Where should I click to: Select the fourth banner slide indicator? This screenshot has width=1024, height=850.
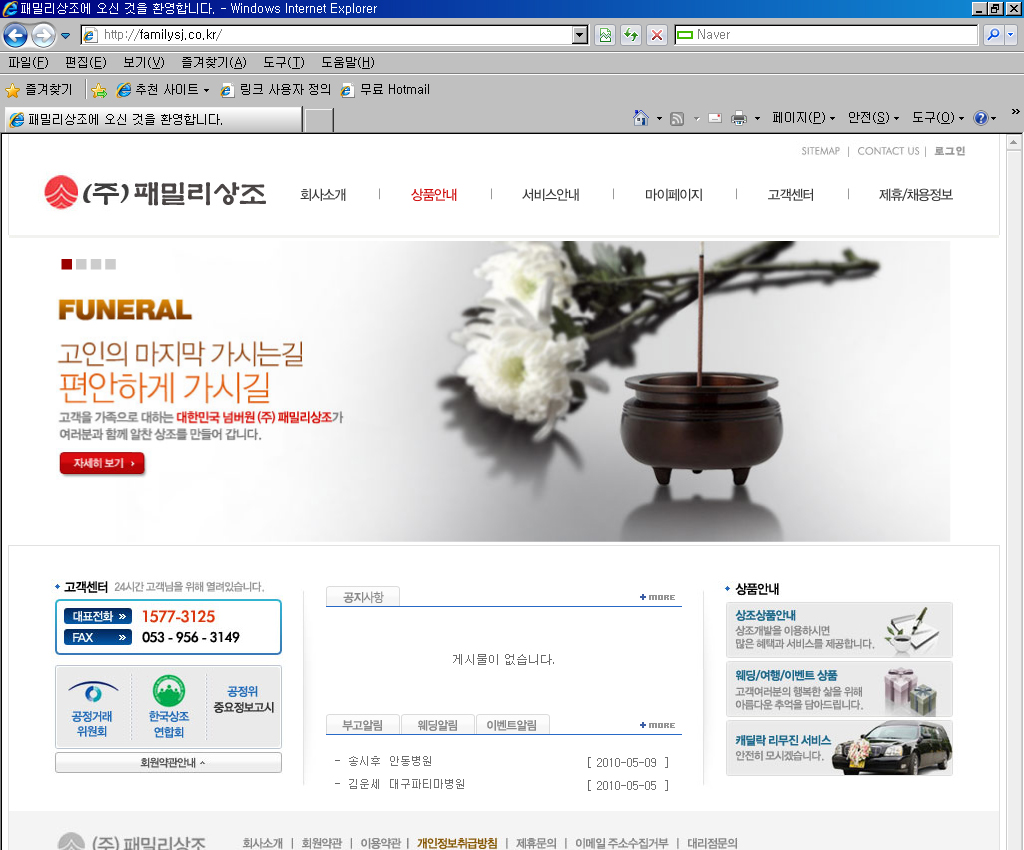110,264
